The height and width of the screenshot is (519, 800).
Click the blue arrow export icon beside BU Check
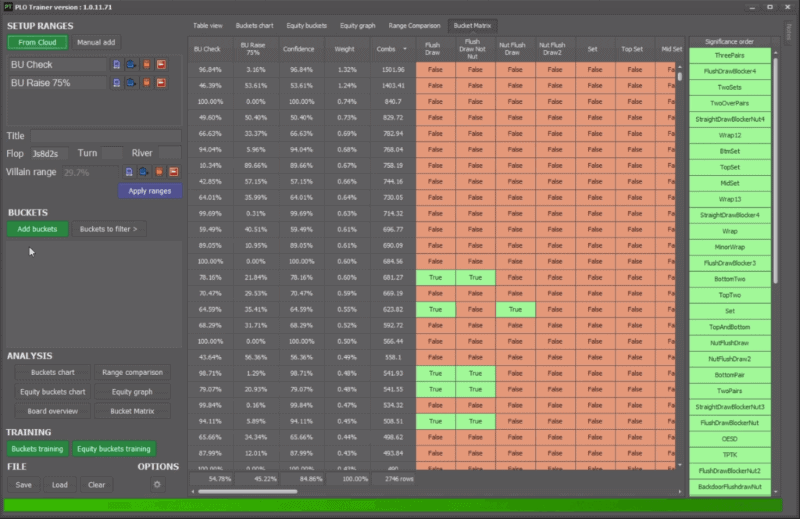pos(131,64)
